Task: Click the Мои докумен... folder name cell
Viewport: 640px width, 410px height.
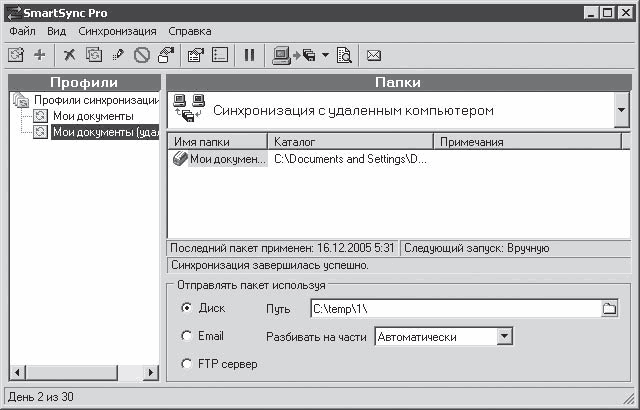Action: tap(228, 159)
